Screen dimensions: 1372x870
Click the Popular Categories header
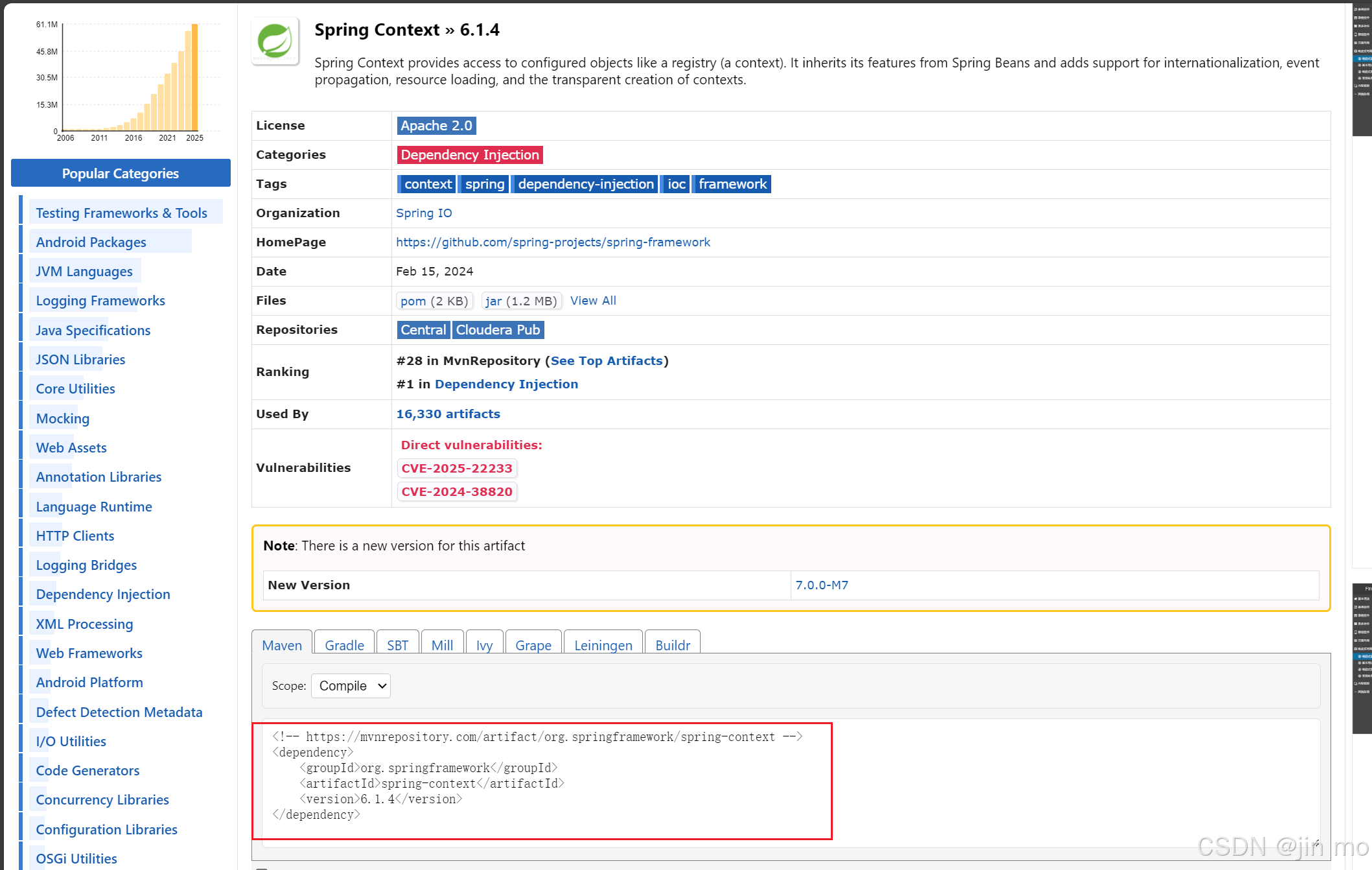(121, 173)
